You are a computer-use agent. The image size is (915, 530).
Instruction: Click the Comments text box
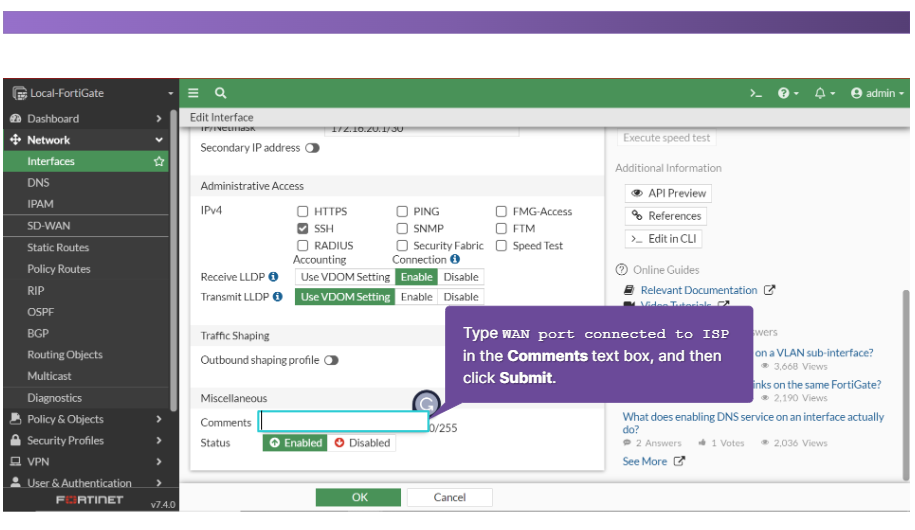point(344,421)
